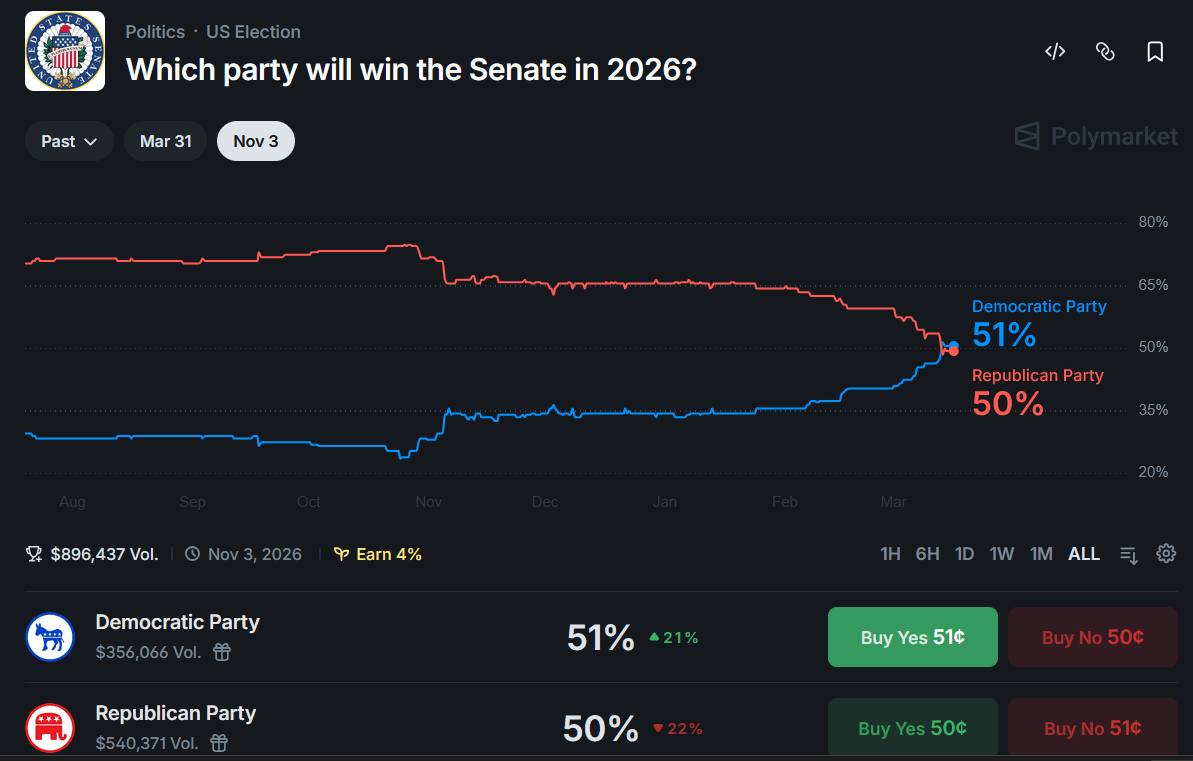This screenshot has height=761, width=1193.
Task: Click the embed code icon
Action: [1055, 52]
